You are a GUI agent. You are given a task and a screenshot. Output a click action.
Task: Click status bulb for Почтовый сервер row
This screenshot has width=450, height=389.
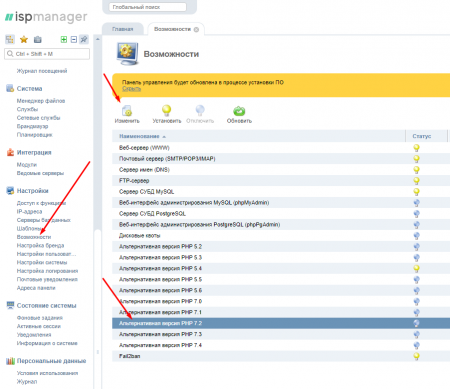pos(416,159)
